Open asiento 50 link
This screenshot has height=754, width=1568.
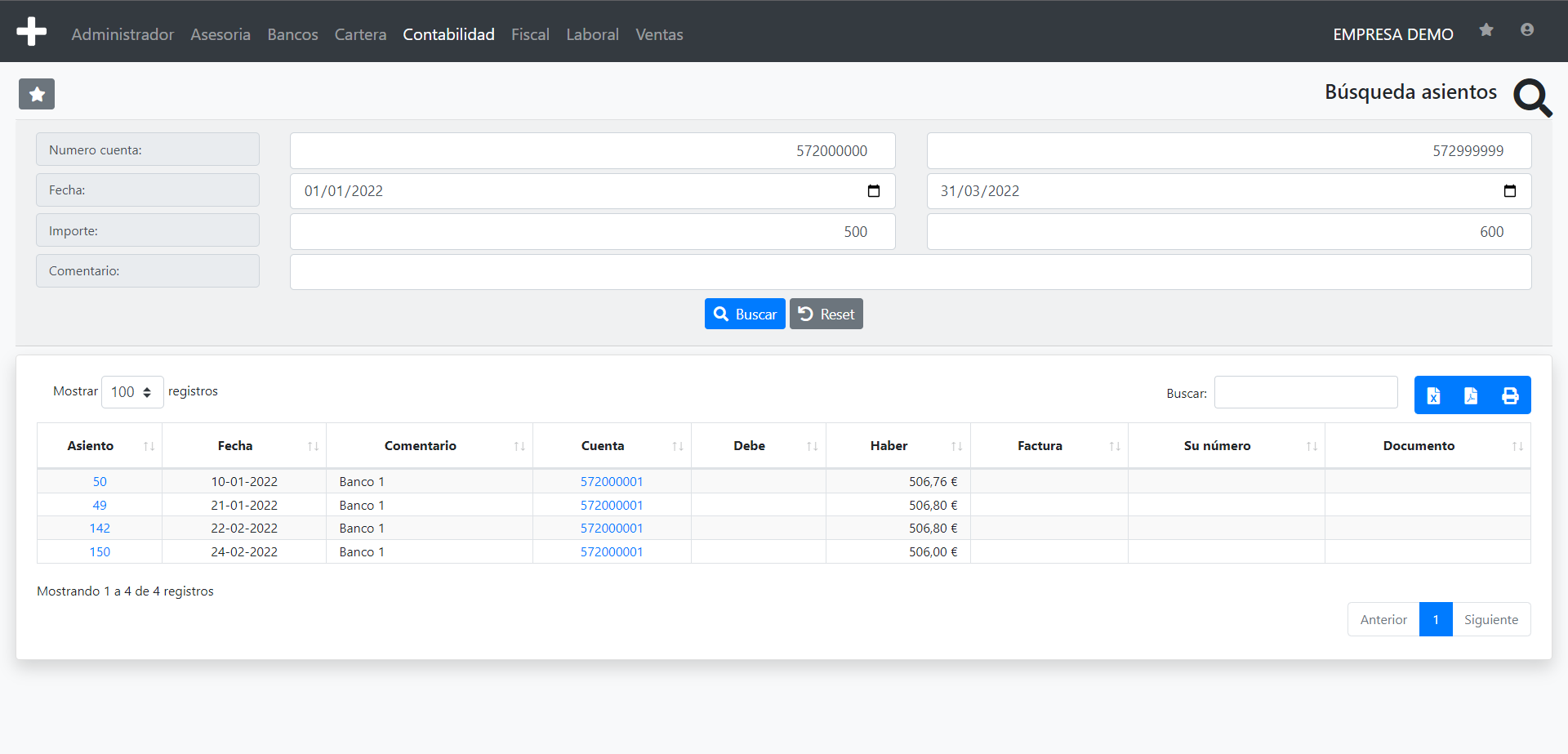click(x=100, y=482)
